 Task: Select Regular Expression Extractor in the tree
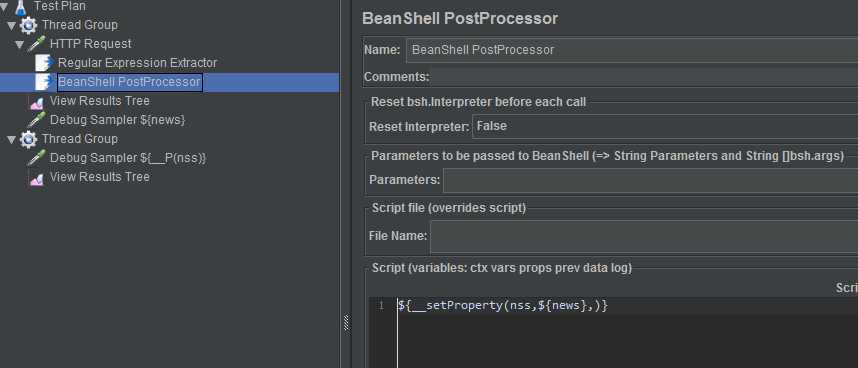(x=137, y=63)
